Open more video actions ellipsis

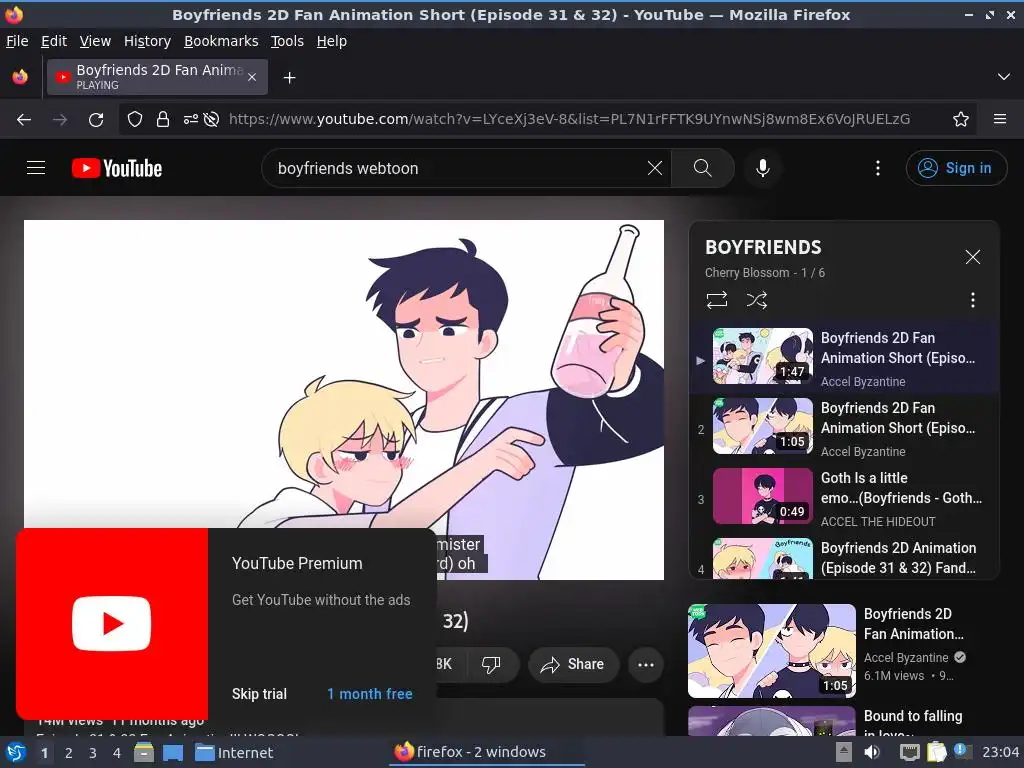(x=646, y=665)
